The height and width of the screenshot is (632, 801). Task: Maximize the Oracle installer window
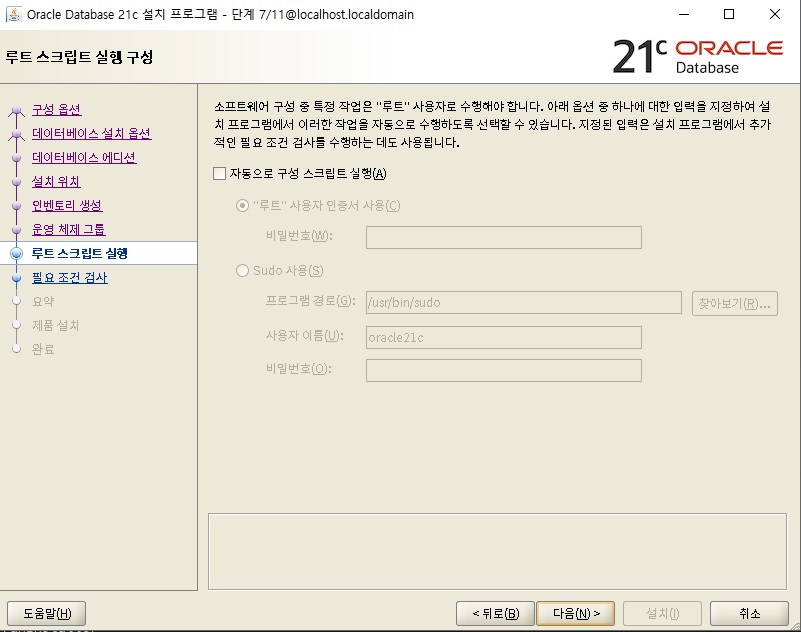[729, 14]
